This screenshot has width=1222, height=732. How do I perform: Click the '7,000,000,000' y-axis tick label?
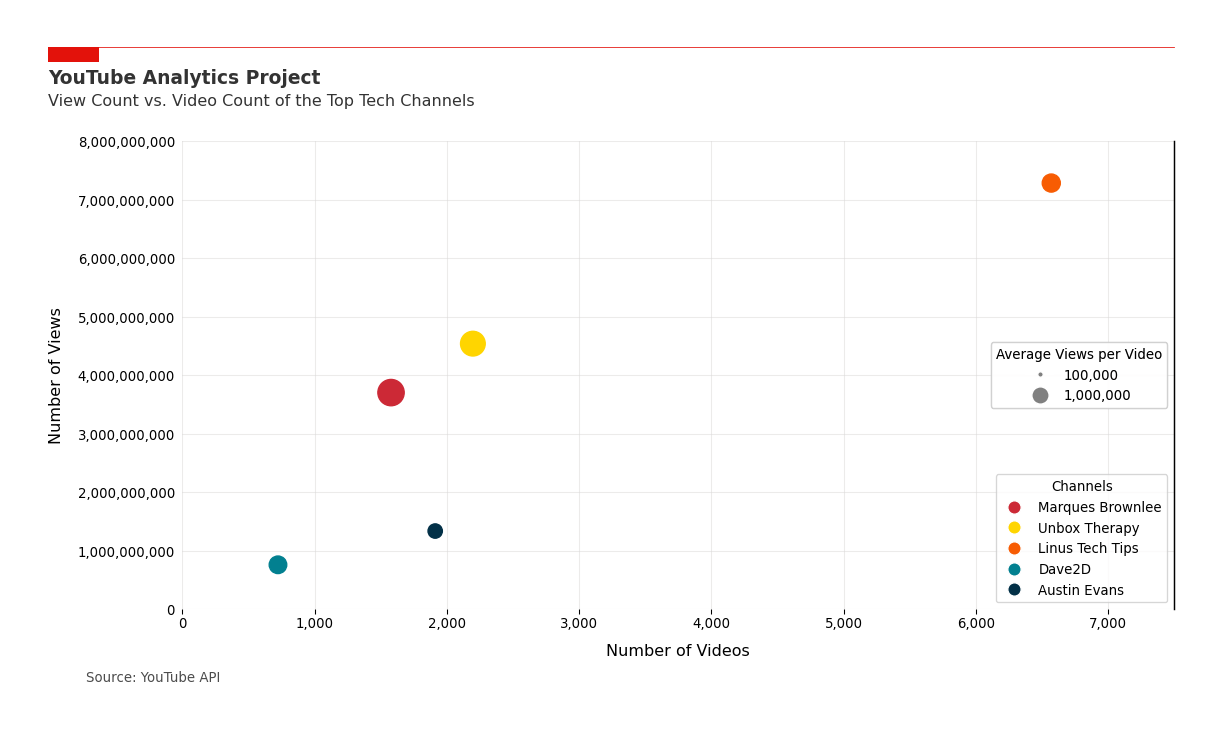[127, 201]
